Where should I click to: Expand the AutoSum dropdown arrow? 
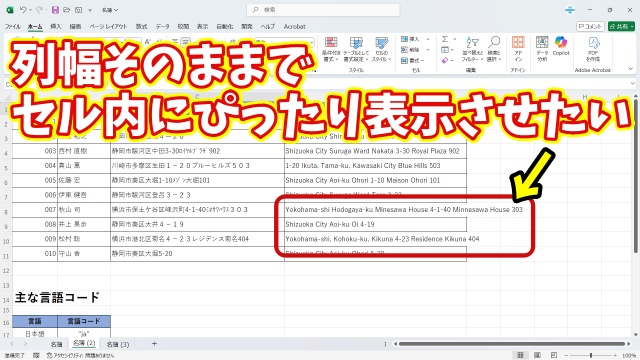click(x=455, y=39)
